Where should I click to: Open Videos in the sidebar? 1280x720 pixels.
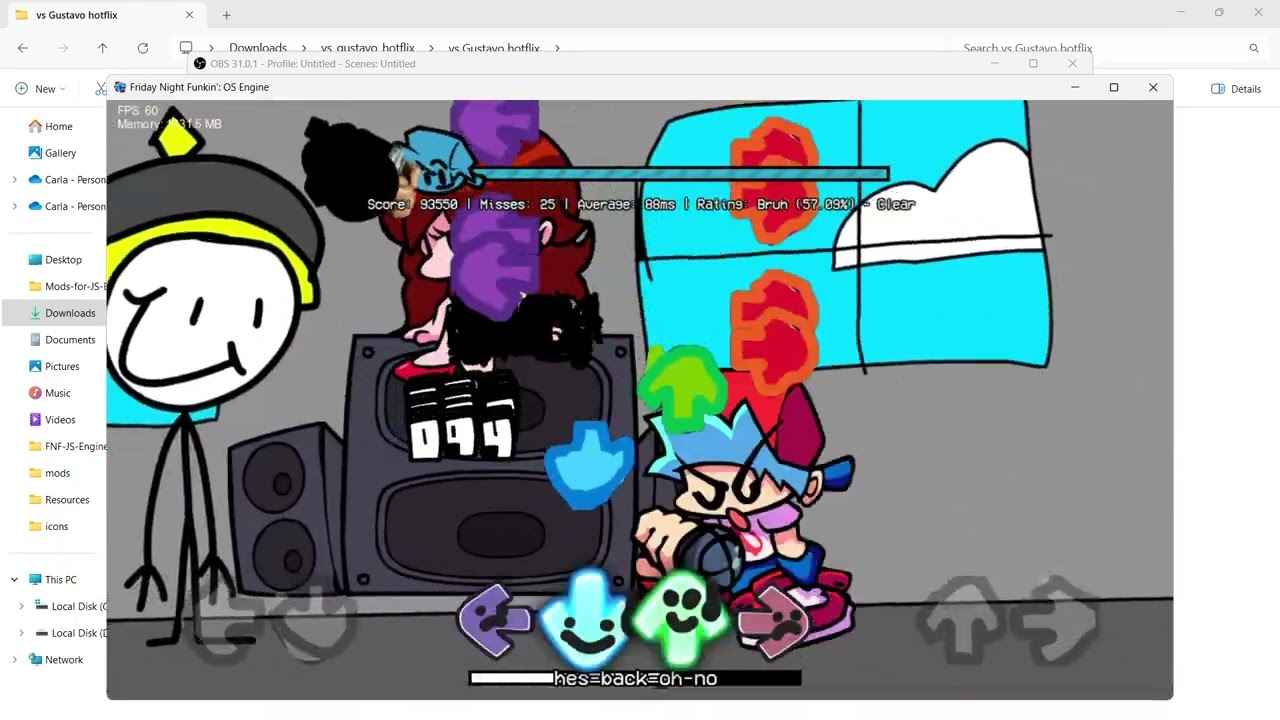point(59,420)
